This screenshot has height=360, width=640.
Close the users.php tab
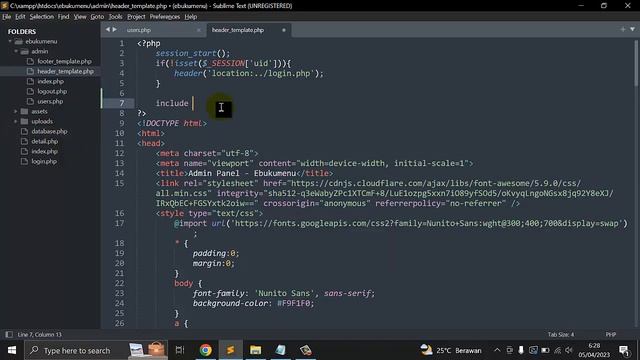click(x=199, y=30)
